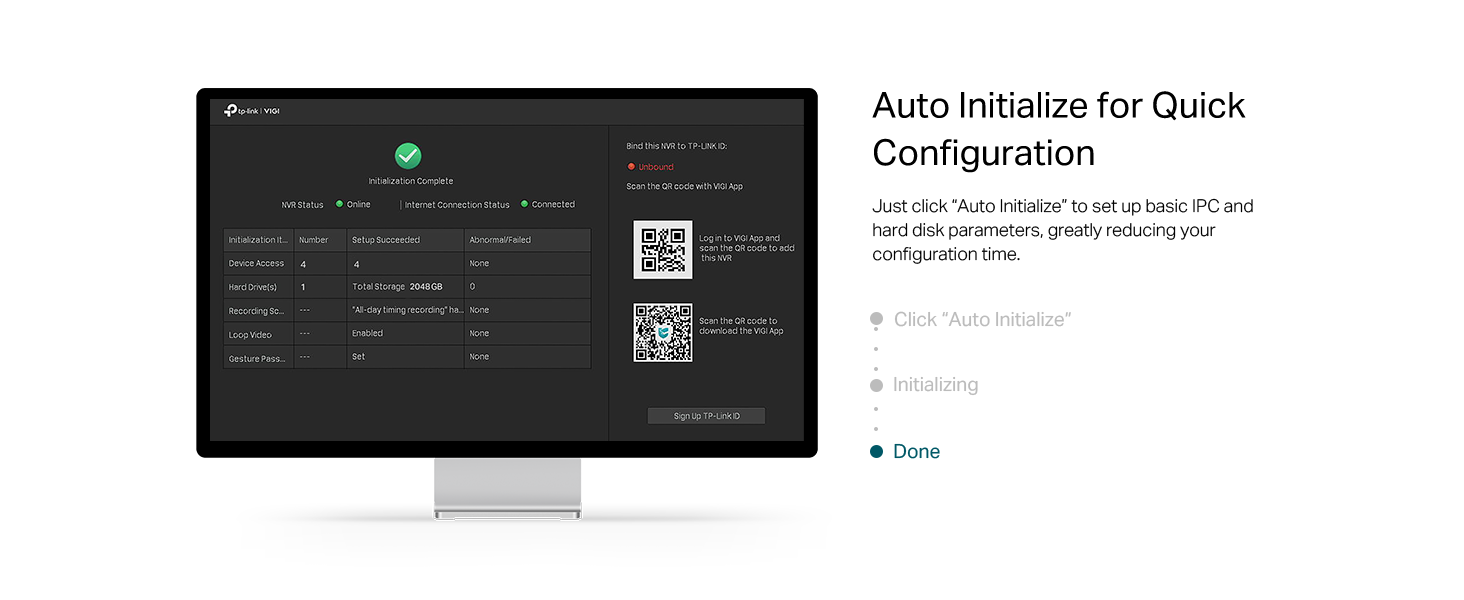The image size is (1464, 600).
Task: Select the Click "Auto Initialize" step bullet
Action: click(x=876, y=319)
